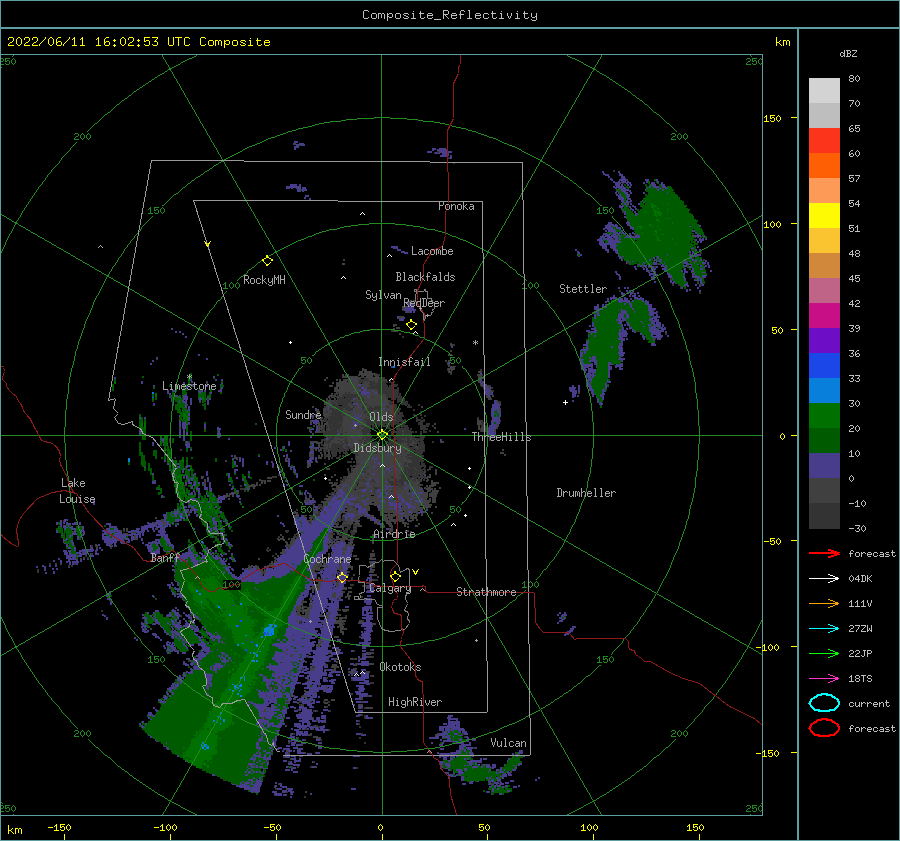This screenshot has height=841, width=900.
Task: Click the white 04DK arrow icon
Action: pos(824,579)
